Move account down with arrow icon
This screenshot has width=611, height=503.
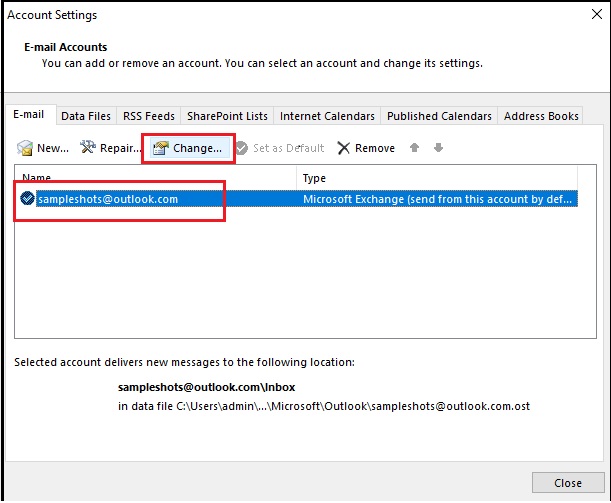[x=438, y=148]
